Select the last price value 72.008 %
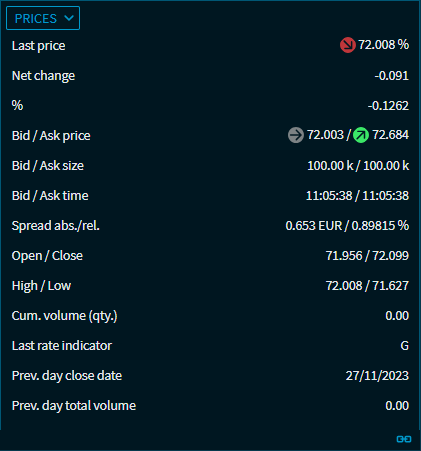This screenshot has width=421, height=451. 383,45
